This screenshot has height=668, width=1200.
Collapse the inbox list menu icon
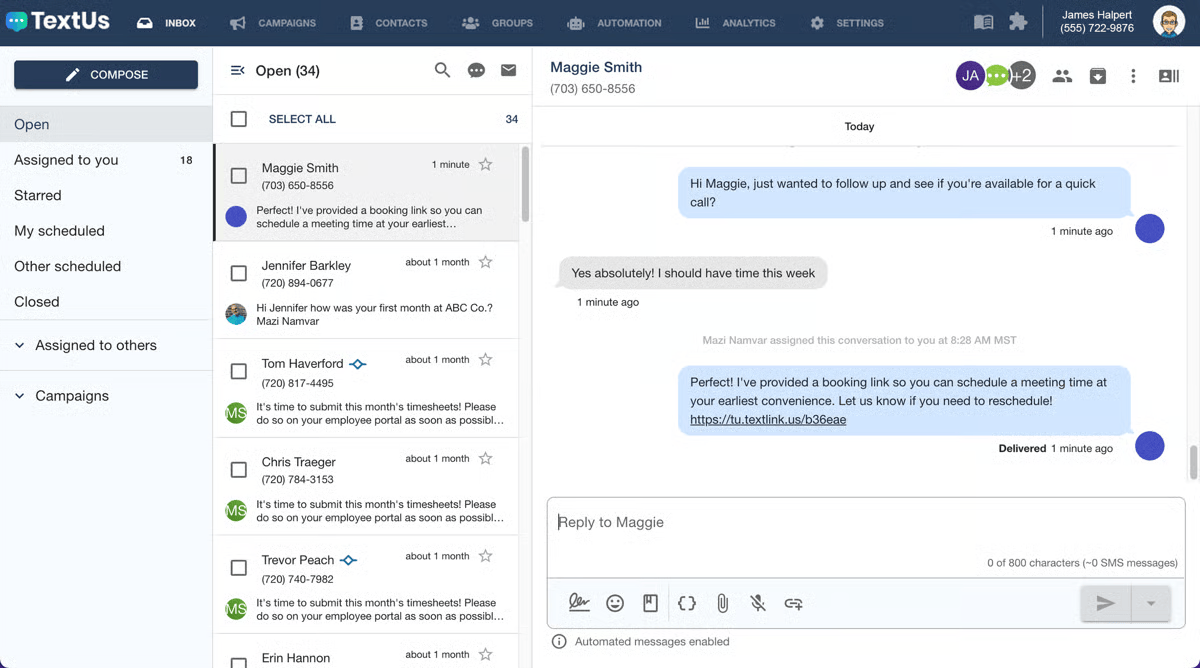coord(237,71)
